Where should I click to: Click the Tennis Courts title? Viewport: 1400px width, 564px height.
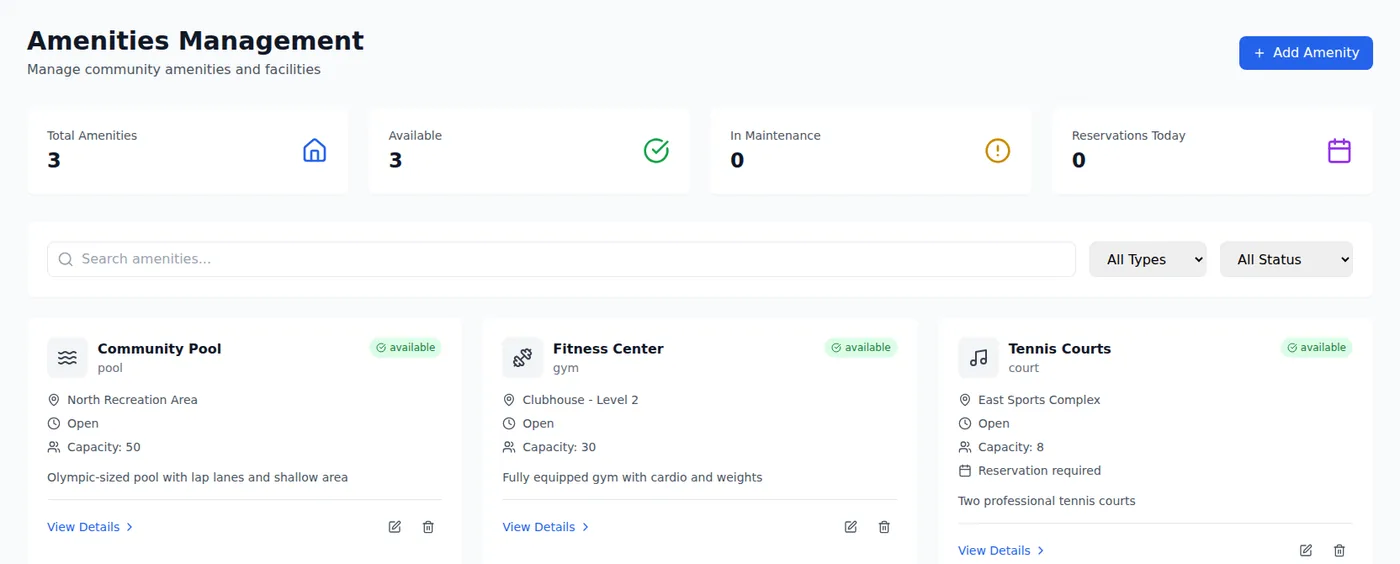coord(1059,349)
